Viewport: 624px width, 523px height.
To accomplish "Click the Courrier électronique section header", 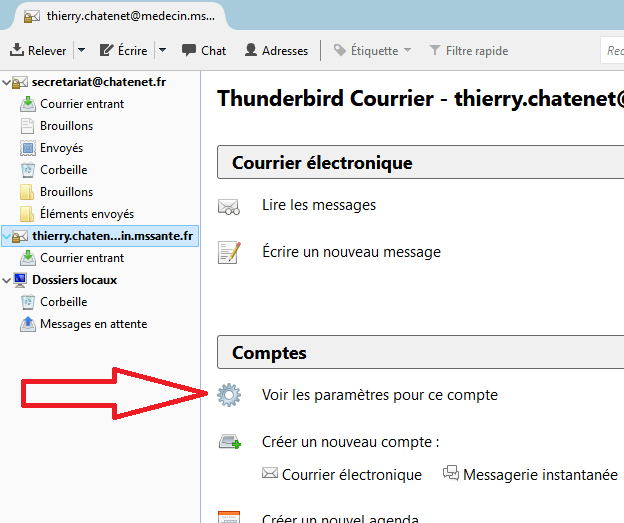I will click(x=421, y=162).
